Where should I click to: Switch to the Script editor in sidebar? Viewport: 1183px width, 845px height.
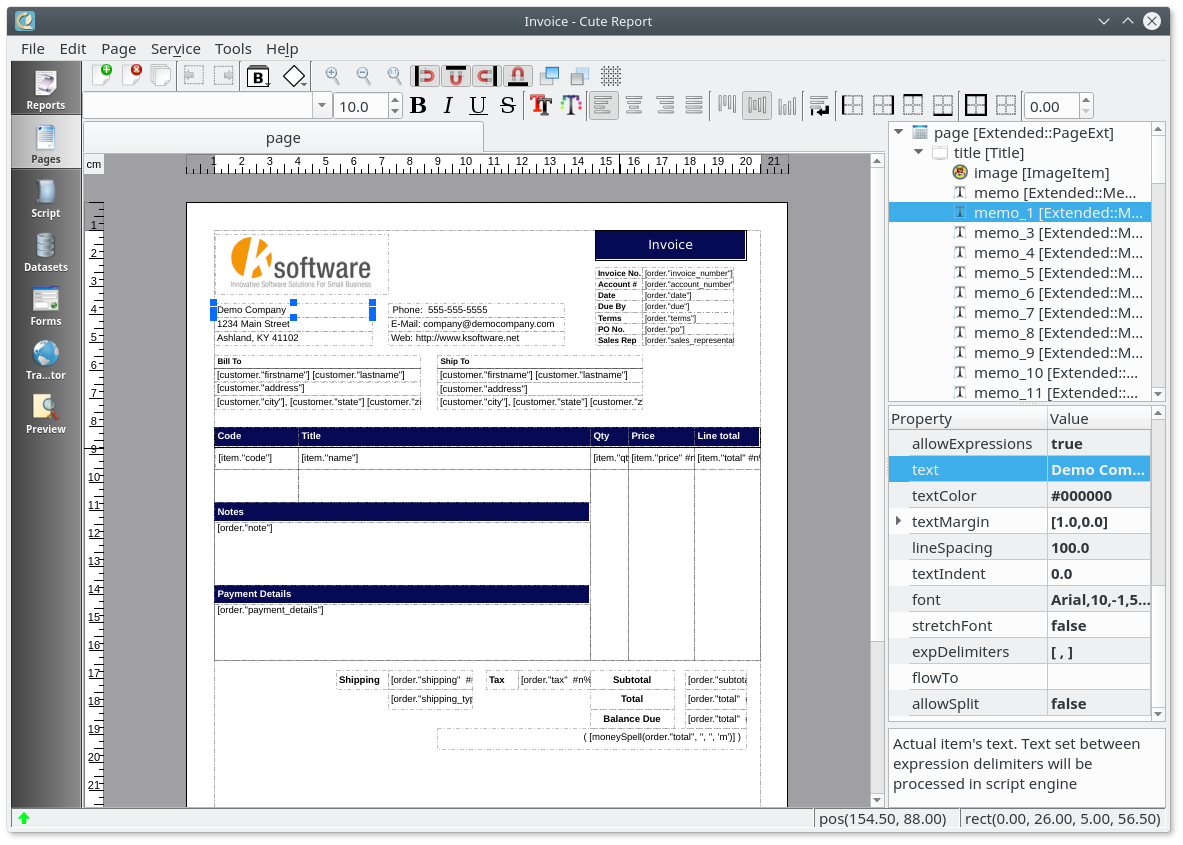coord(45,198)
